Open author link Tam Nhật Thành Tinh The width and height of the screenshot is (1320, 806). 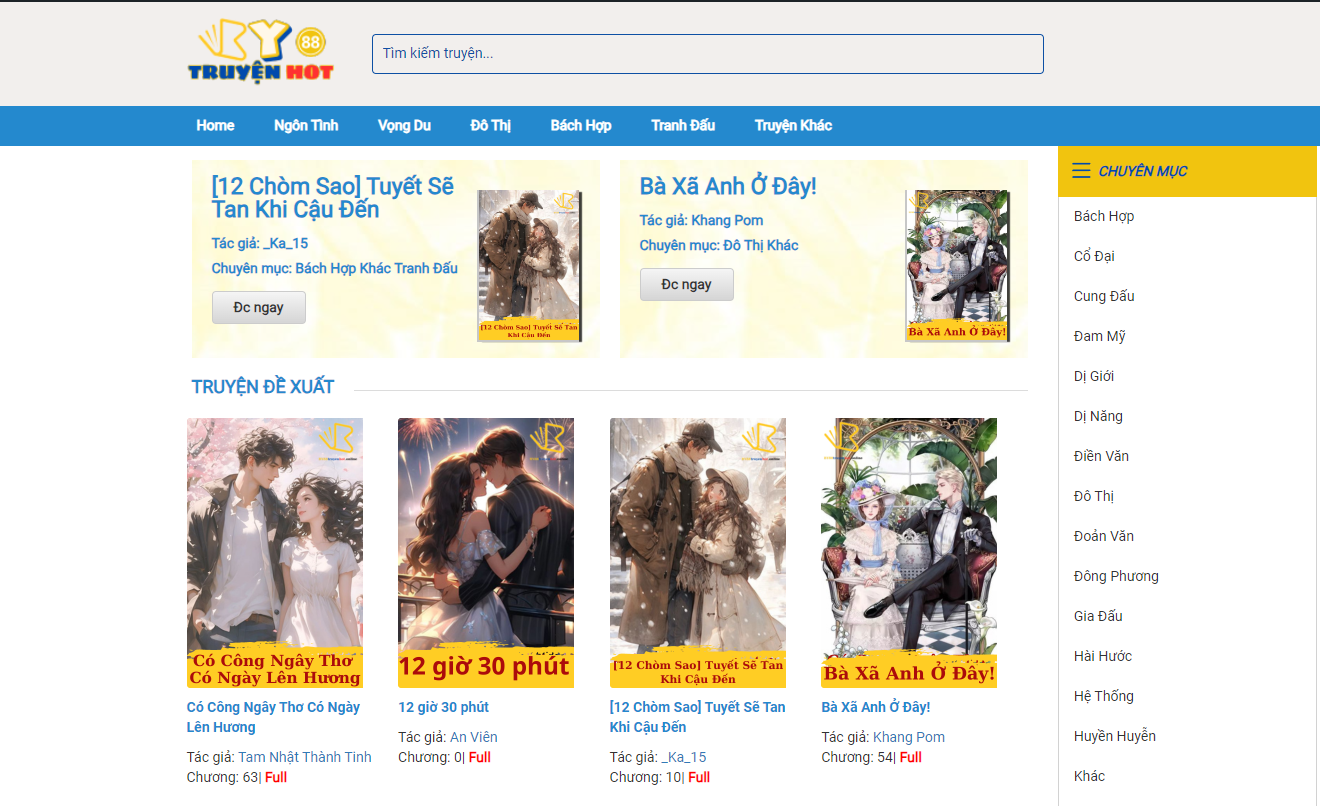(x=304, y=757)
